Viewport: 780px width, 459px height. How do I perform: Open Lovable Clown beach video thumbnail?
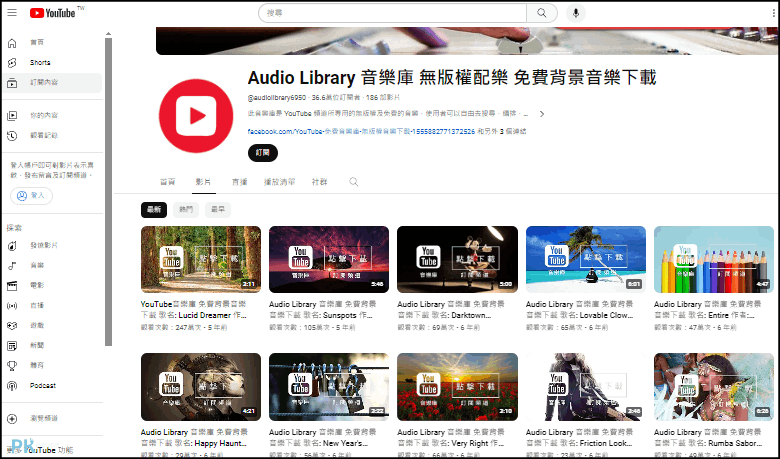point(585,260)
